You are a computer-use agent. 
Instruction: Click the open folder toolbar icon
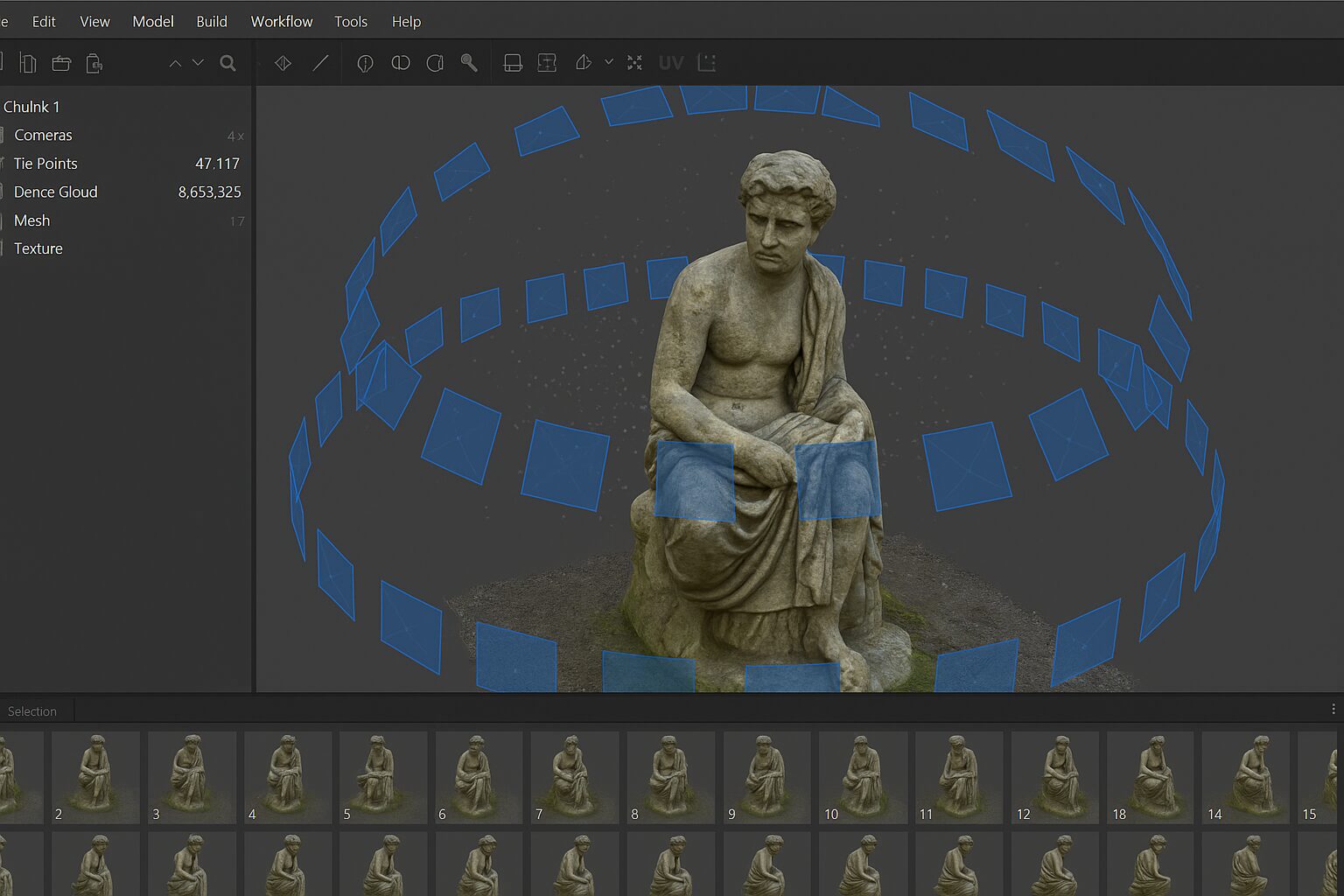61,63
